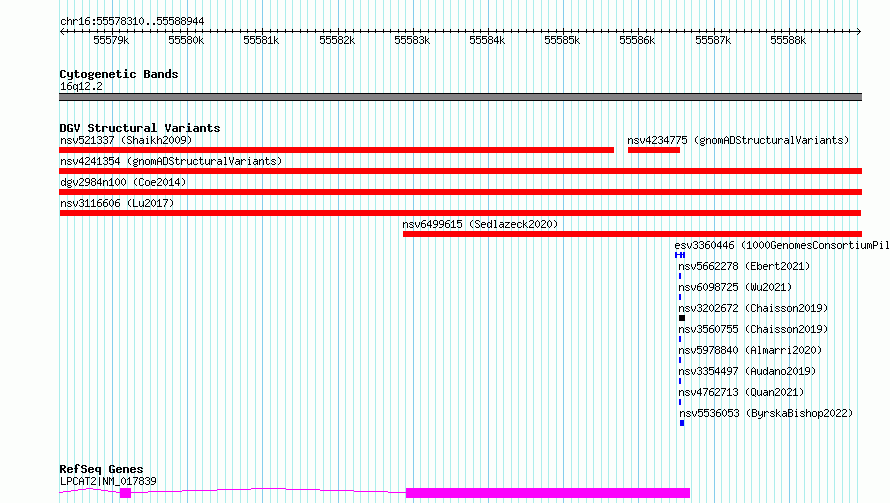Open nsv6098725 (Wu2021) label
This screenshot has width=890, height=503.
tap(735, 287)
